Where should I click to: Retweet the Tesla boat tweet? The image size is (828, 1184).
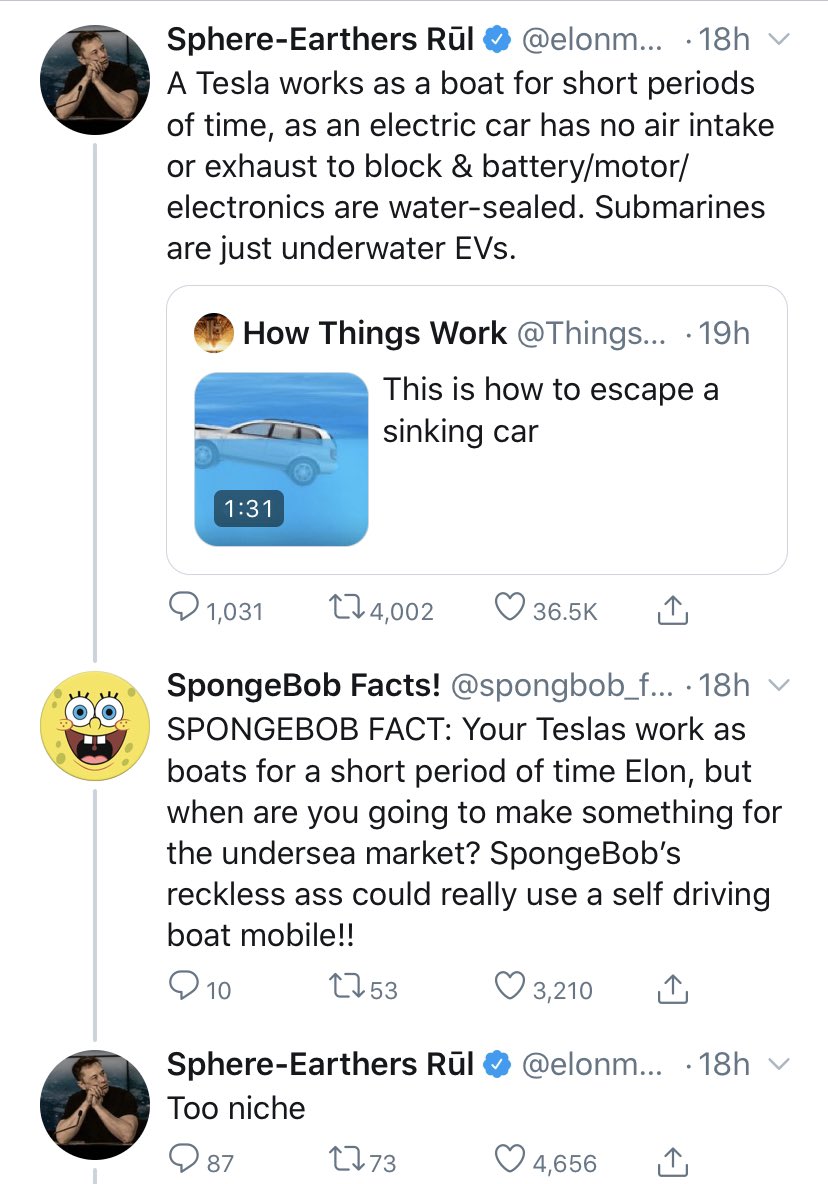click(x=350, y=609)
